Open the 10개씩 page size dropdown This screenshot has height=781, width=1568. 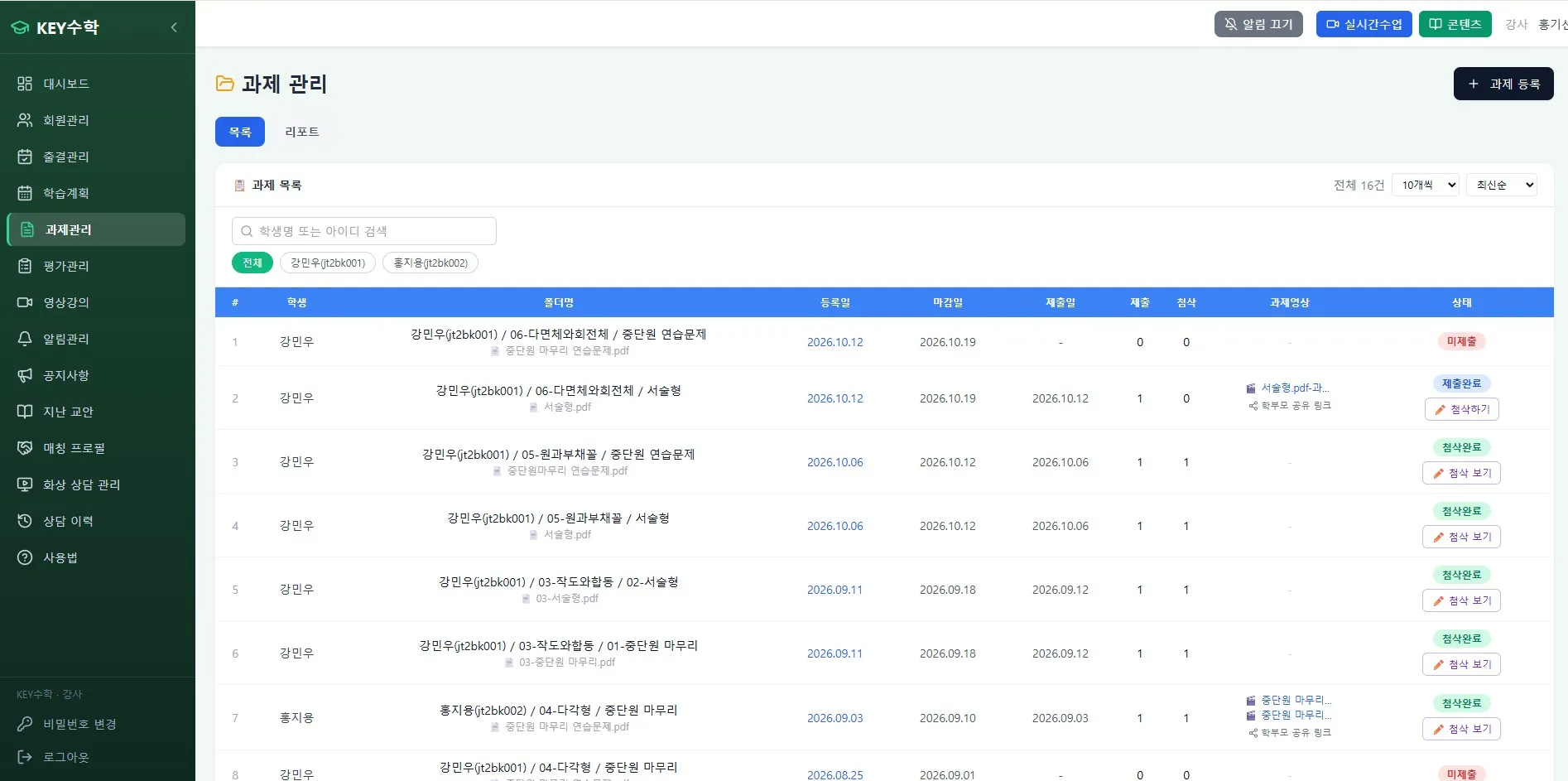click(1426, 185)
